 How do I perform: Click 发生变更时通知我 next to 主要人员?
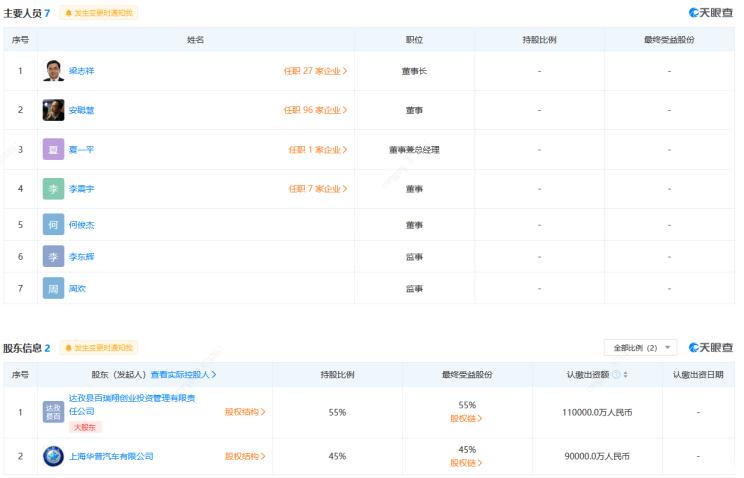click(x=98, y=13)
